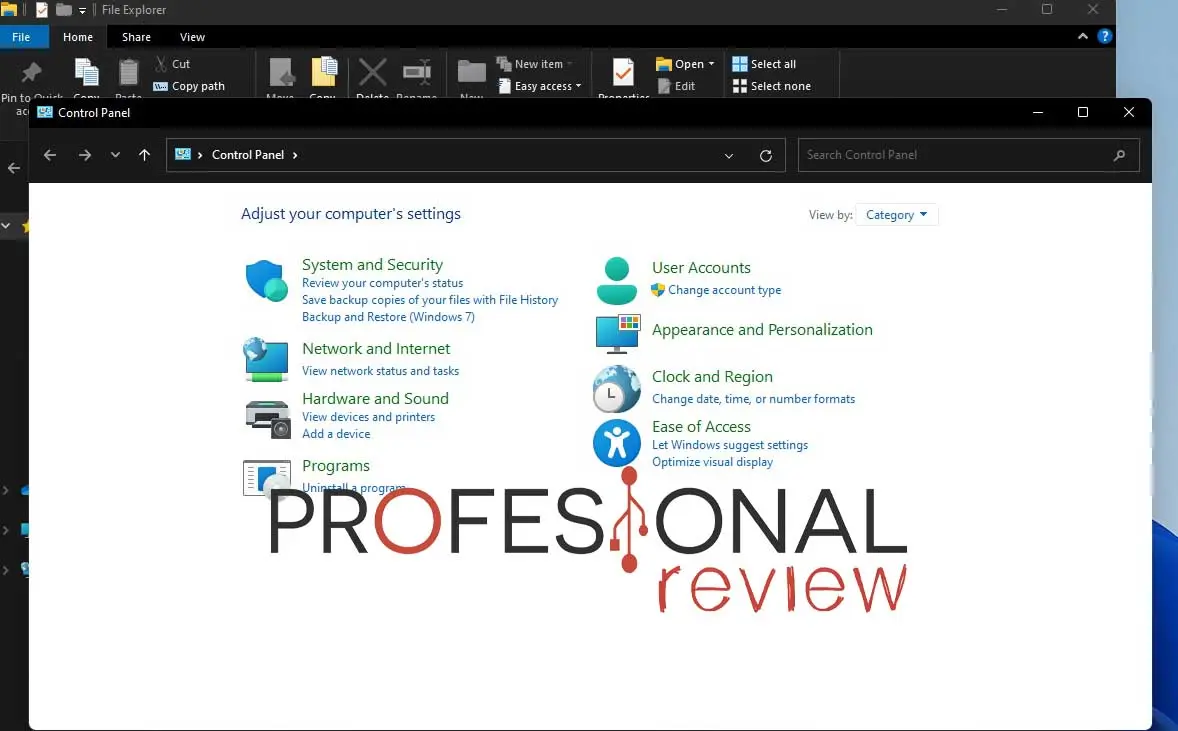Open the Programs category link
1178x731 pixels.
tap(336, 466)
